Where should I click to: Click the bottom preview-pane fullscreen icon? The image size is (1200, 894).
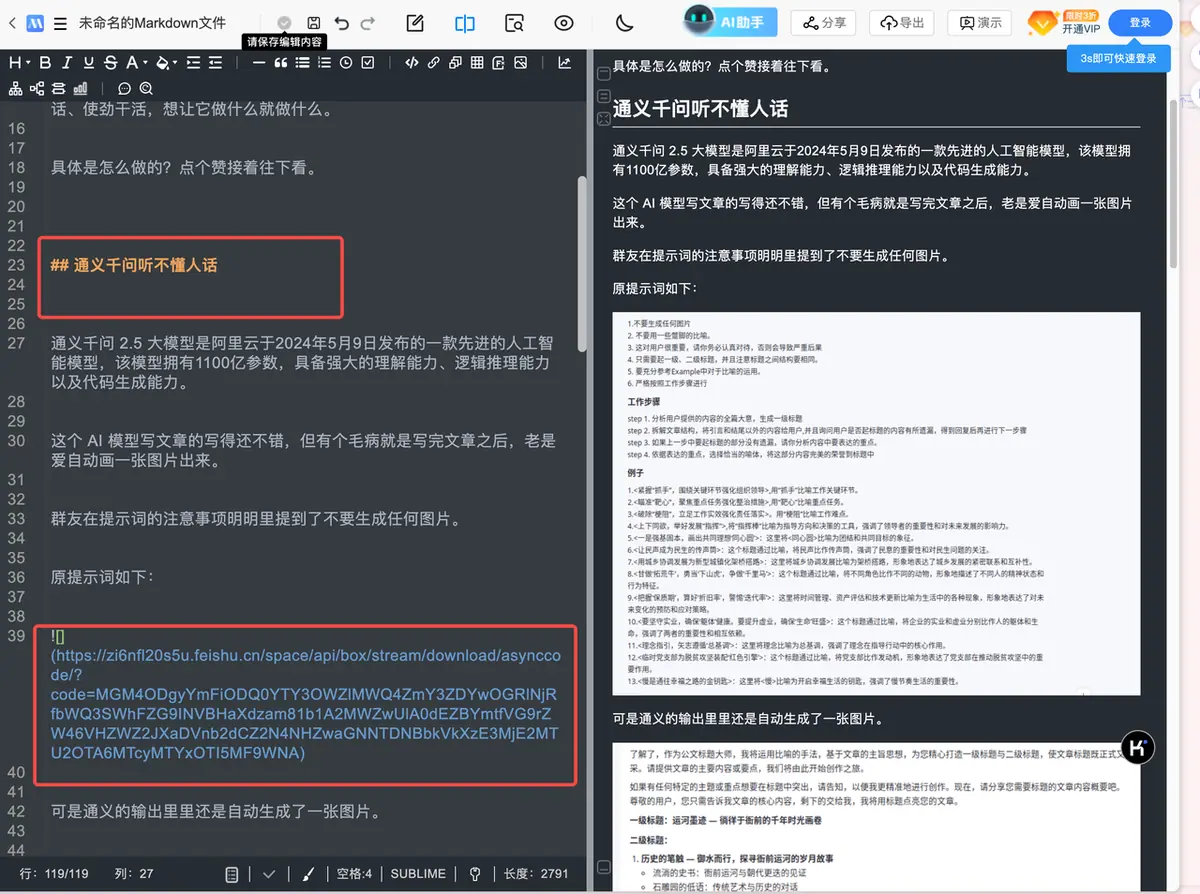point(603,119)
